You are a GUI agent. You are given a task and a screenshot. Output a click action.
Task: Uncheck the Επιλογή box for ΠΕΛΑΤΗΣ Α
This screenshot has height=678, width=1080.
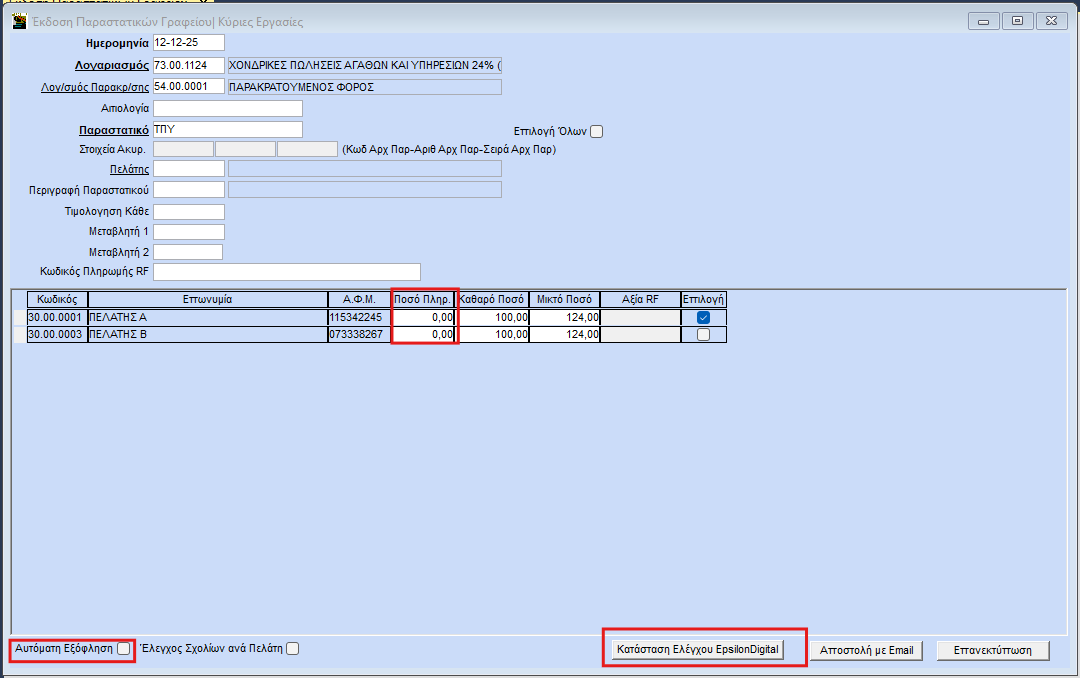703,317
